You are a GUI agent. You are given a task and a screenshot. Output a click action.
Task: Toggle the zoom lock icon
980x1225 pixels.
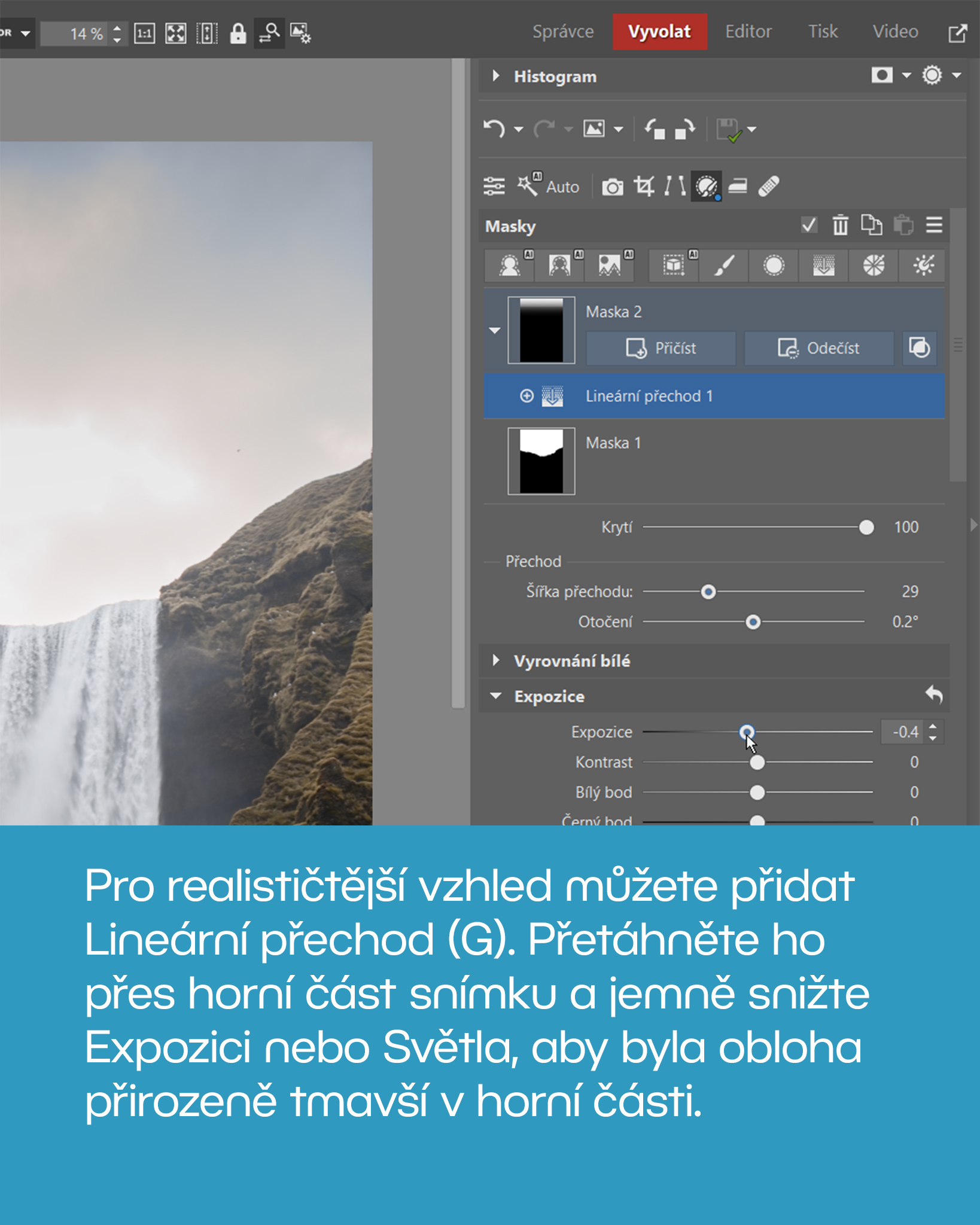(x=238, y=33)
